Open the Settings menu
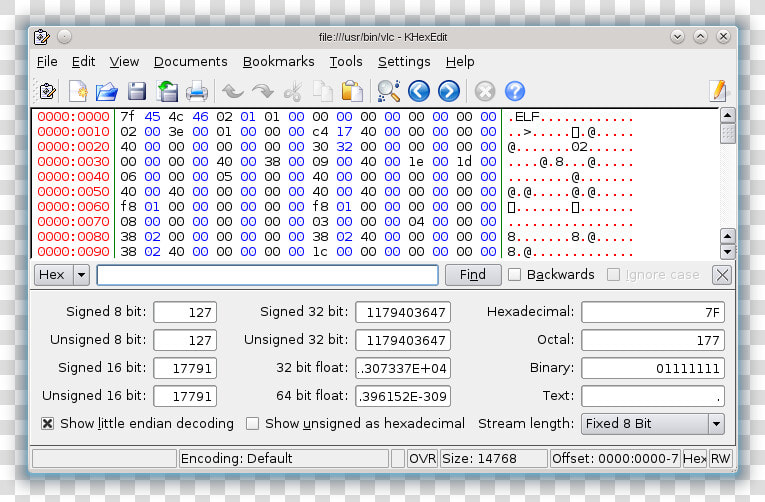 [404, 62]
